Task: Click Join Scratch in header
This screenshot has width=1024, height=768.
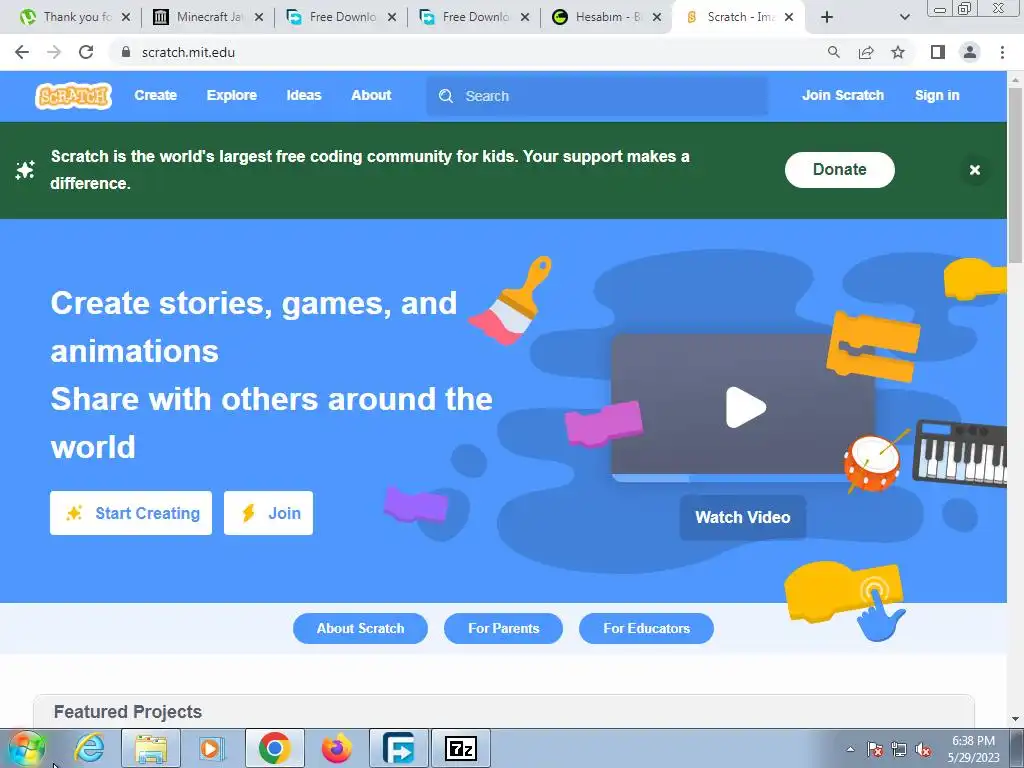Action: point(842,95)
